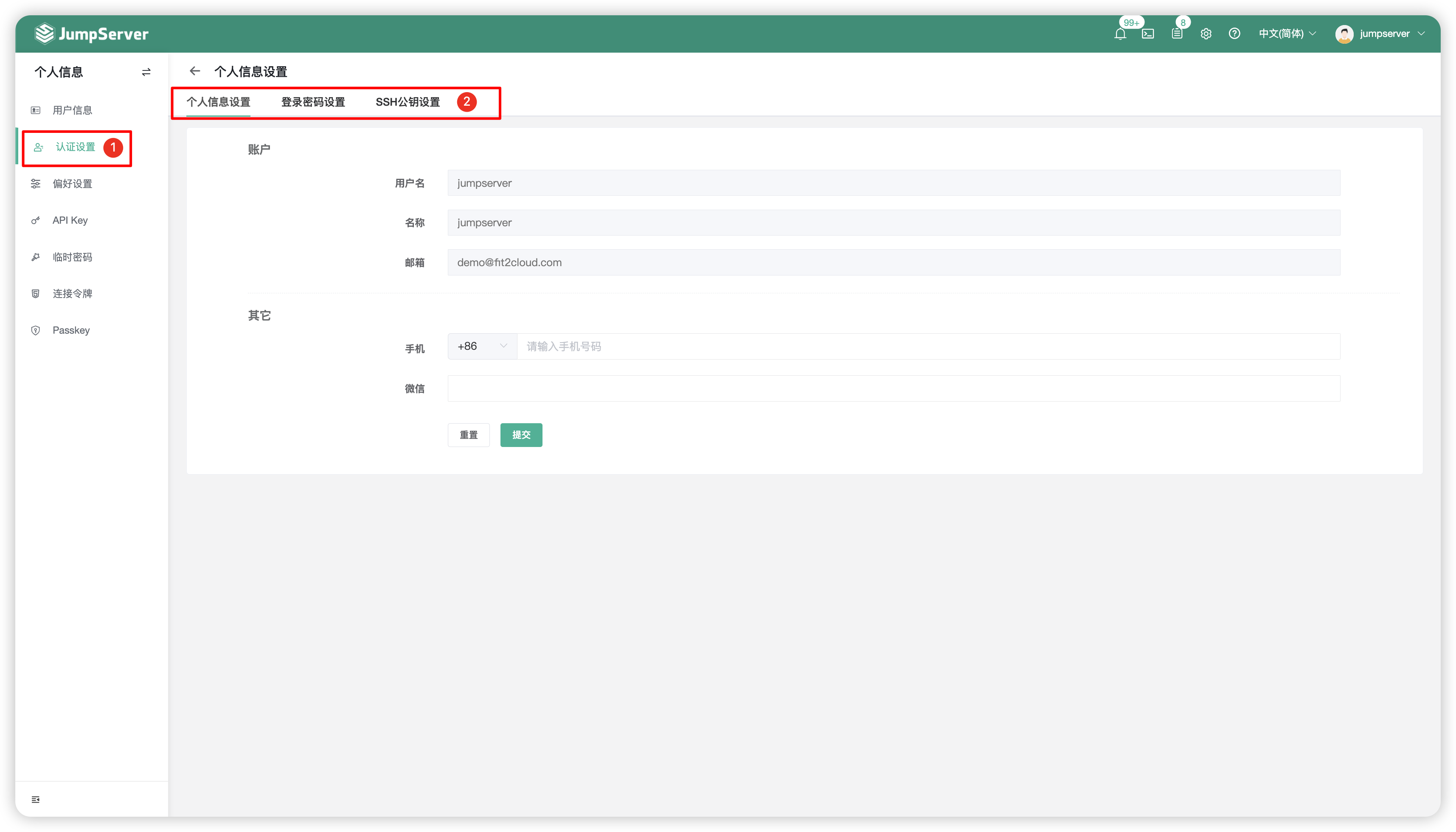Click the 用户名 input field

click(894, 183)
